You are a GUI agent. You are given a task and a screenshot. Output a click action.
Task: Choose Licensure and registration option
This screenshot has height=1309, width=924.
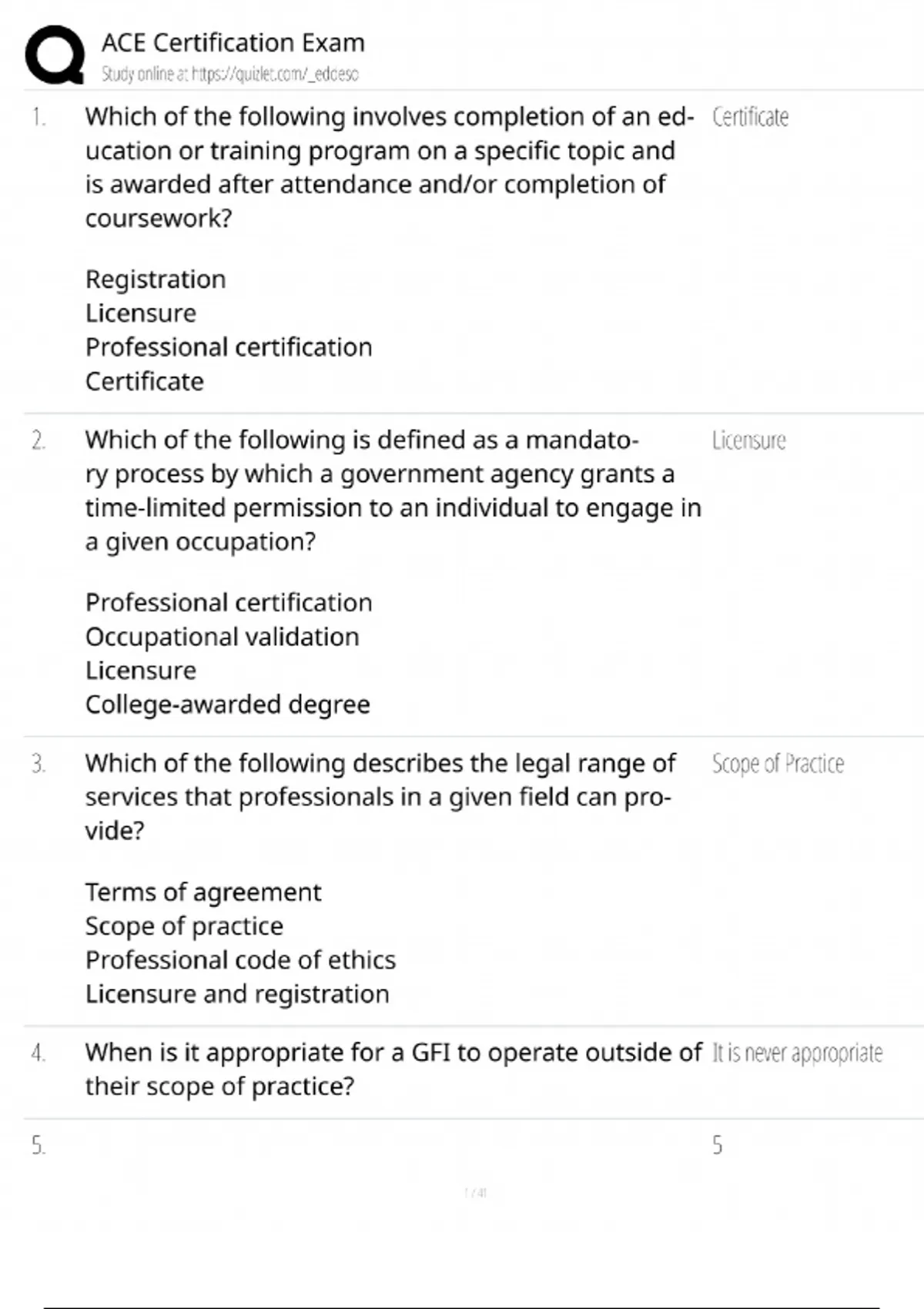point(237,994)
